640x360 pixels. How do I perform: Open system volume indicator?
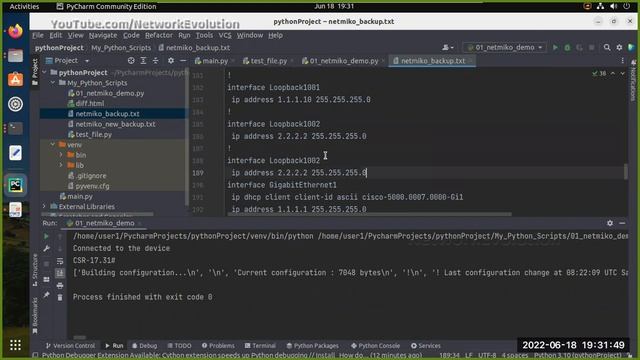pyautogui.click(x=613, y=7)
